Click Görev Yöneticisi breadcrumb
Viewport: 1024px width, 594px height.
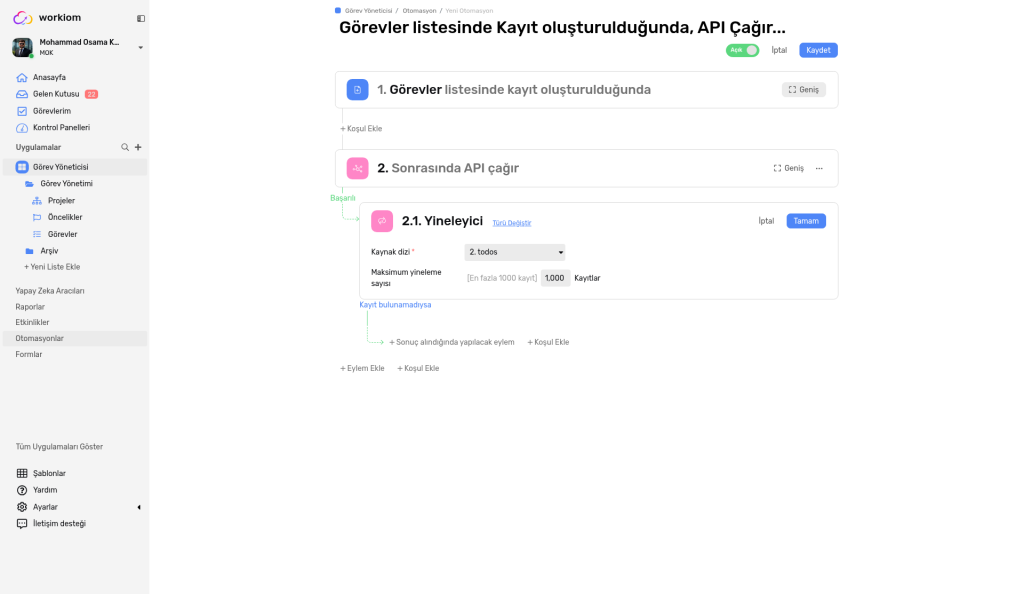click(x=368, y=10)
